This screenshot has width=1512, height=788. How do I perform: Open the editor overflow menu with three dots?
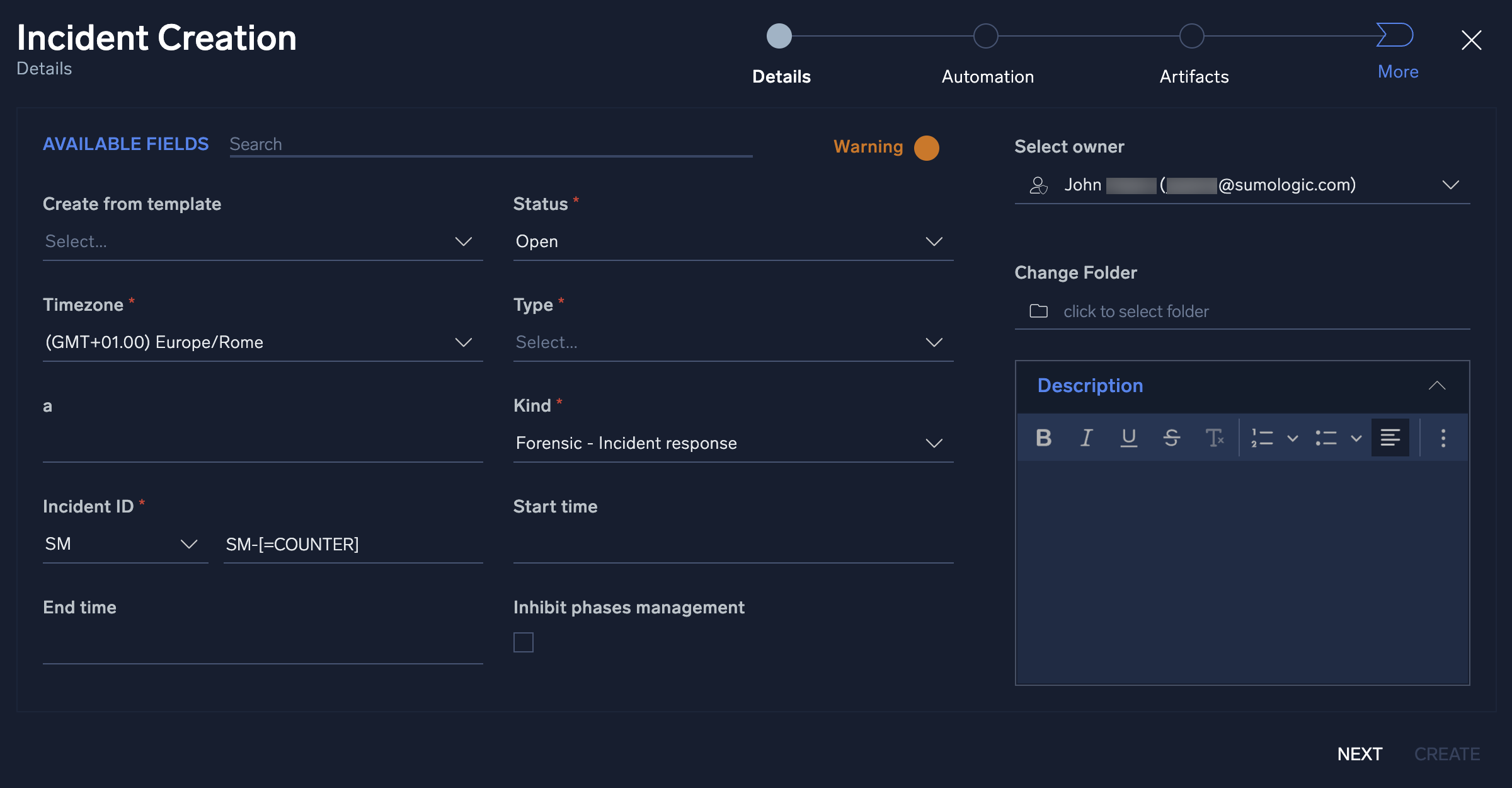pos(1443,437)
